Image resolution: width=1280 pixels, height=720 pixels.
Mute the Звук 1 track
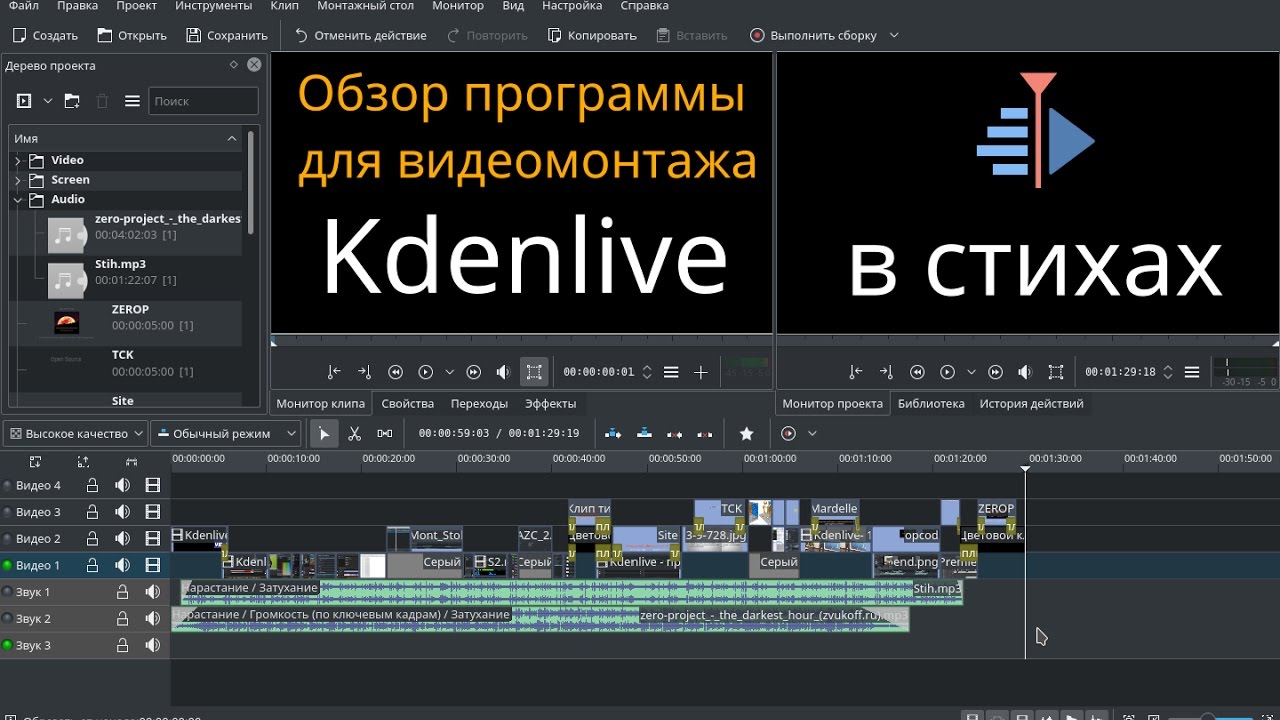(153, 592)
